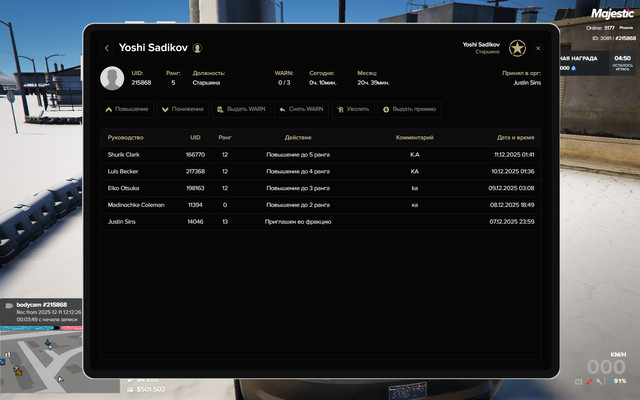Screen dimensions: 640x400
Task: Demote member with Понижение button
Action: pos(183,109)
